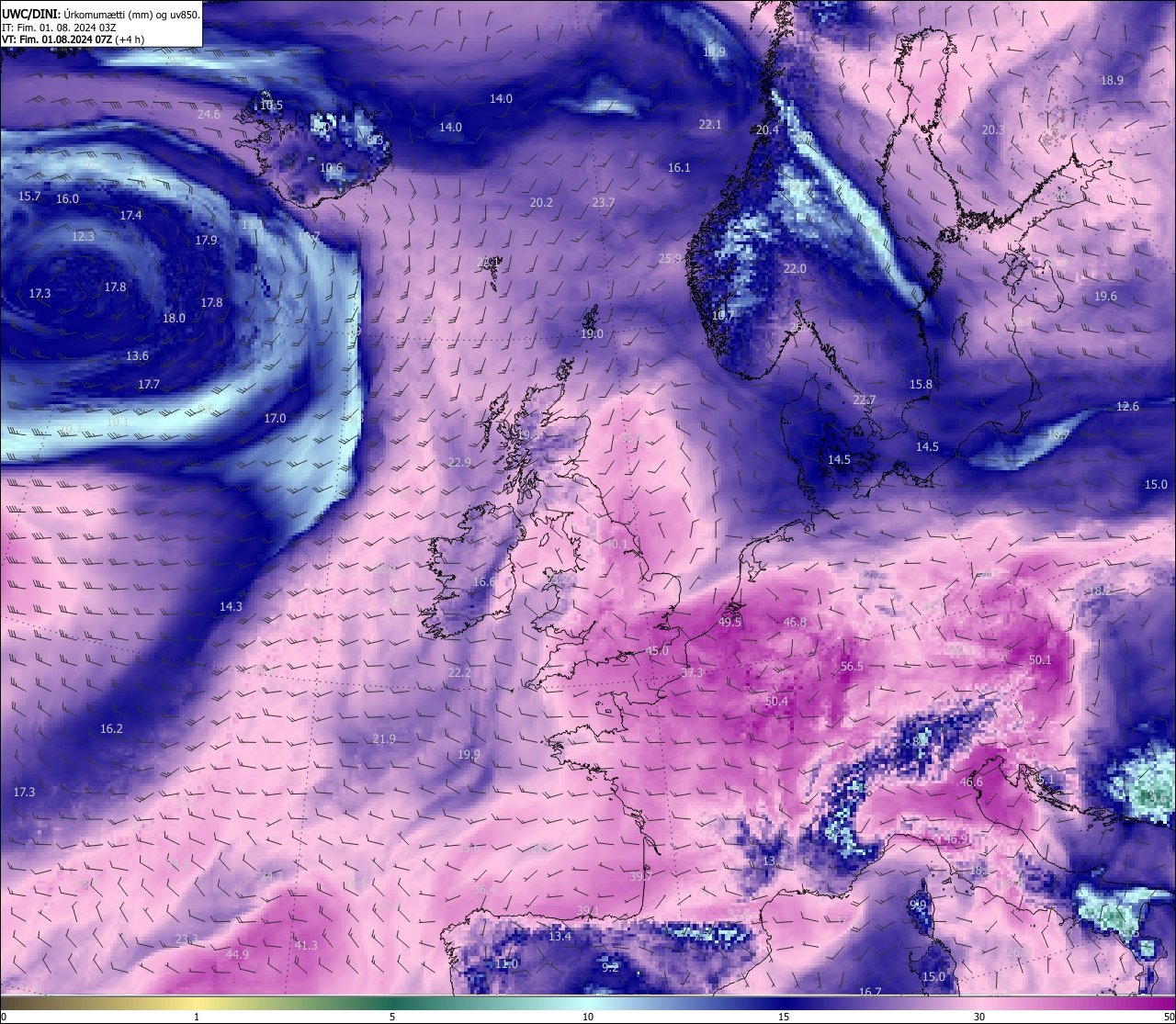Click the 22.2 value label
Screen dimensions: 1176x1024
point(459,673)
